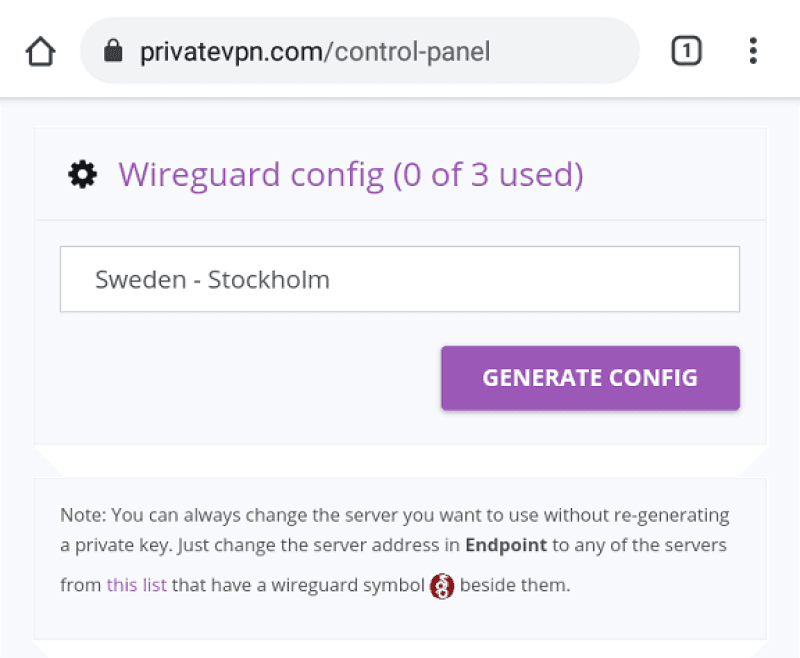The height and width of the screenshot is (658, 800).
Task: Click the "Note:" label in the info box
Action: tap(83, 516)
